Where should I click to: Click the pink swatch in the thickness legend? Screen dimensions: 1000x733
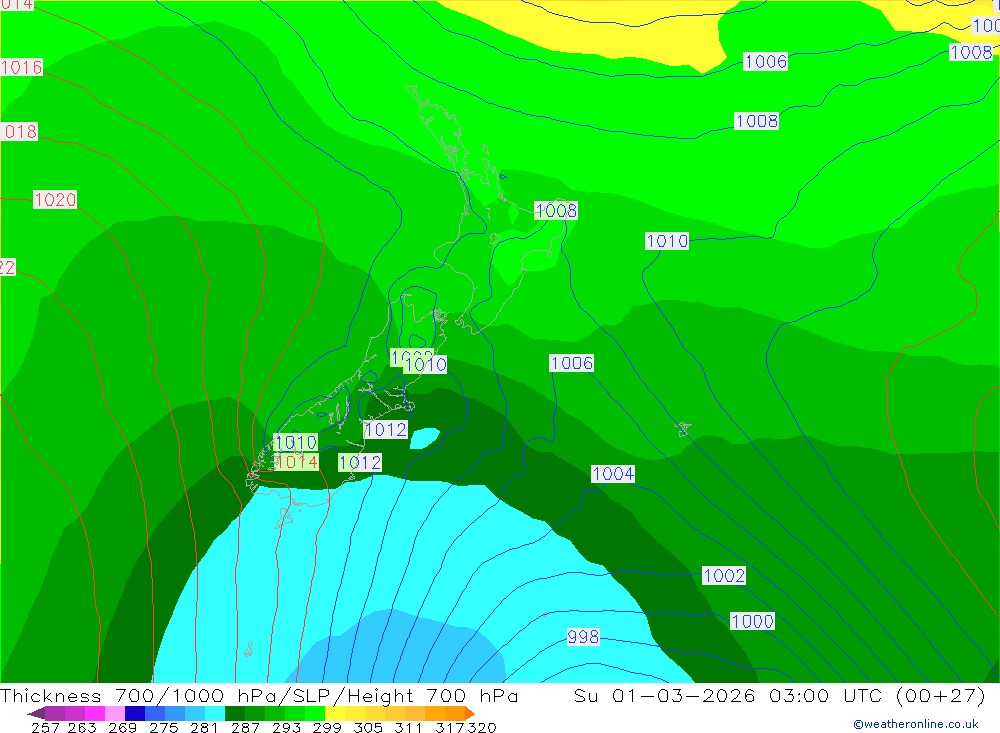tap(115, 713)
